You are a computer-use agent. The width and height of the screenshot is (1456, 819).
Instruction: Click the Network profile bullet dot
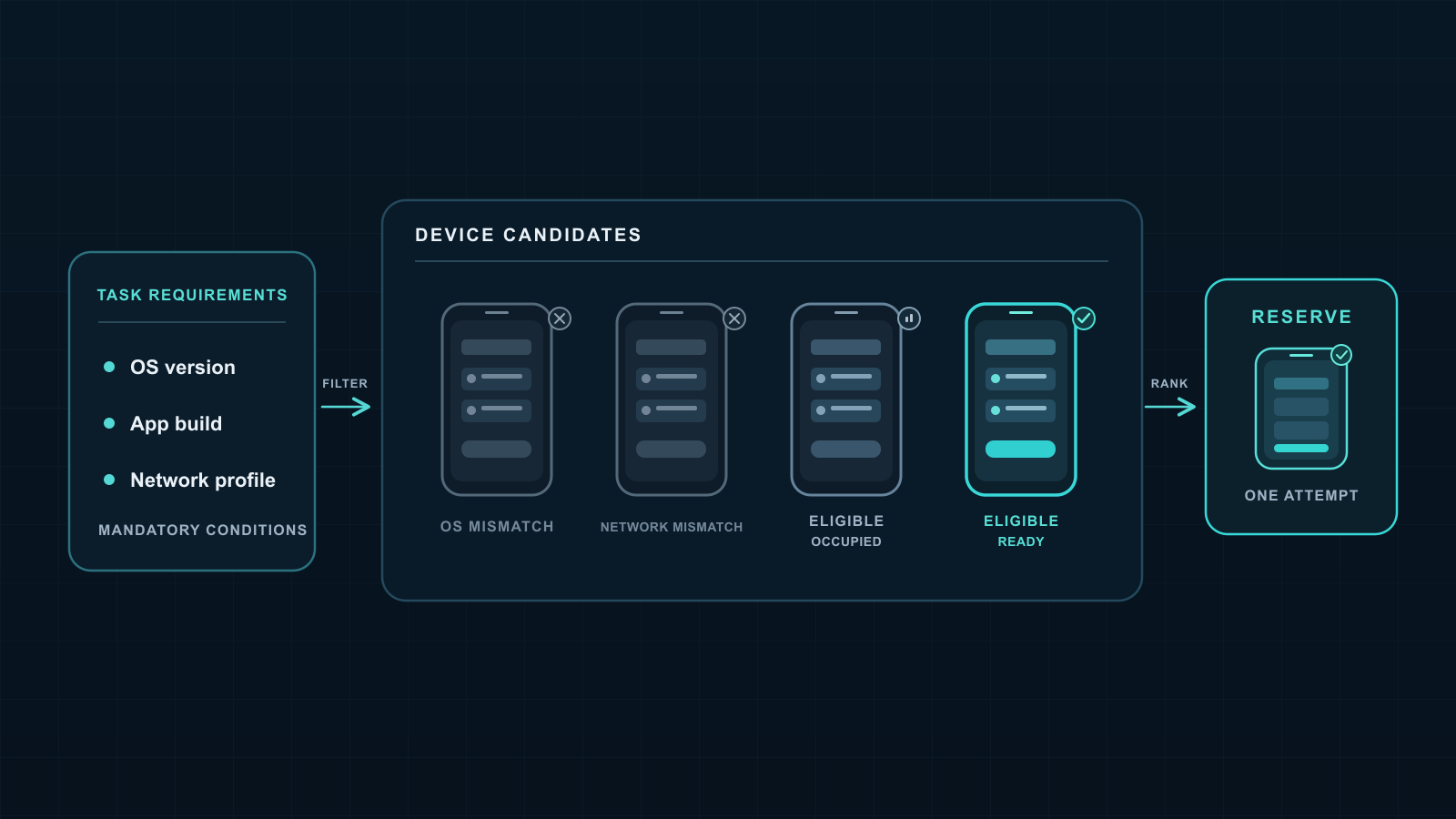coord(109,480)
